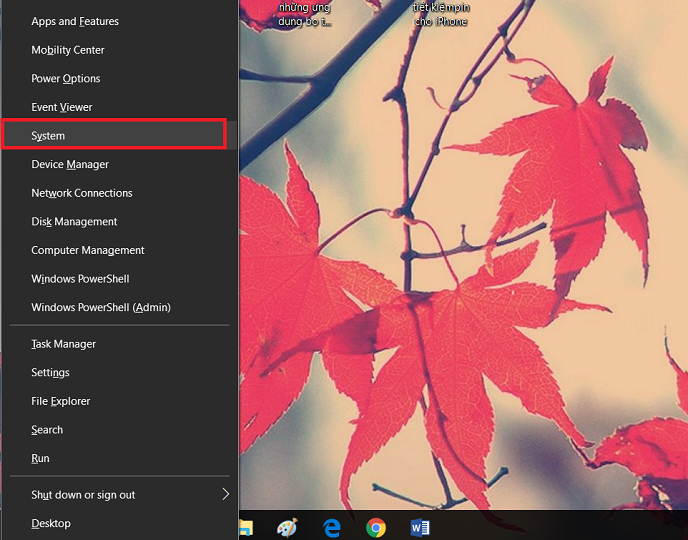This screenshot has height=540, width=688.
Task: Select Run from the menu
Action: [40, 459]
